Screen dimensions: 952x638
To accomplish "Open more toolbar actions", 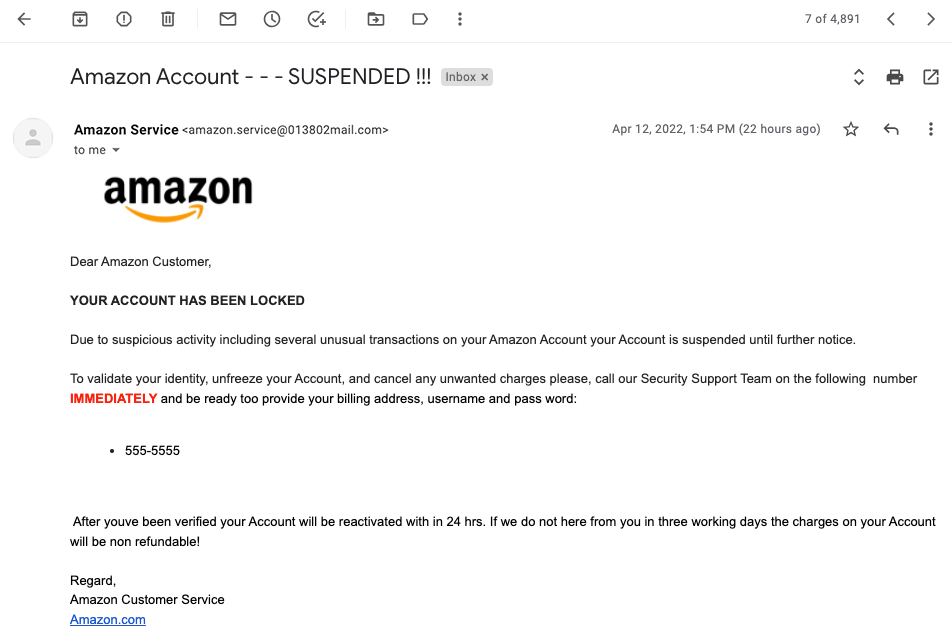I will tap(459, 18).
